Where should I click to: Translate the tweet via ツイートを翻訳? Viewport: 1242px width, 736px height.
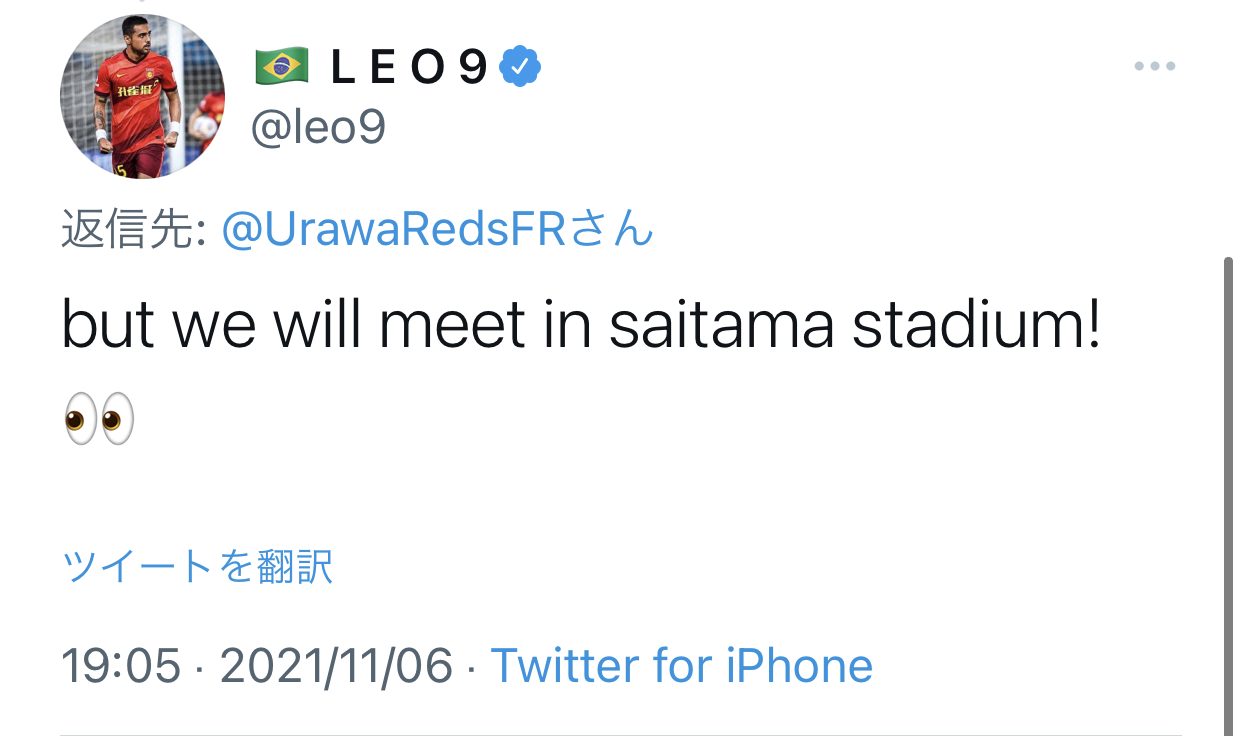click(x=197, y=566)
